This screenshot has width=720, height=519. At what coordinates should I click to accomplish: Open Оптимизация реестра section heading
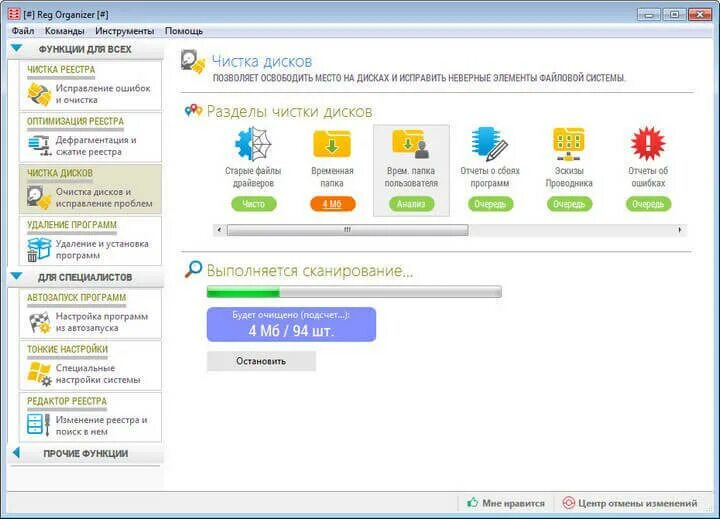[x=75, y=121]
